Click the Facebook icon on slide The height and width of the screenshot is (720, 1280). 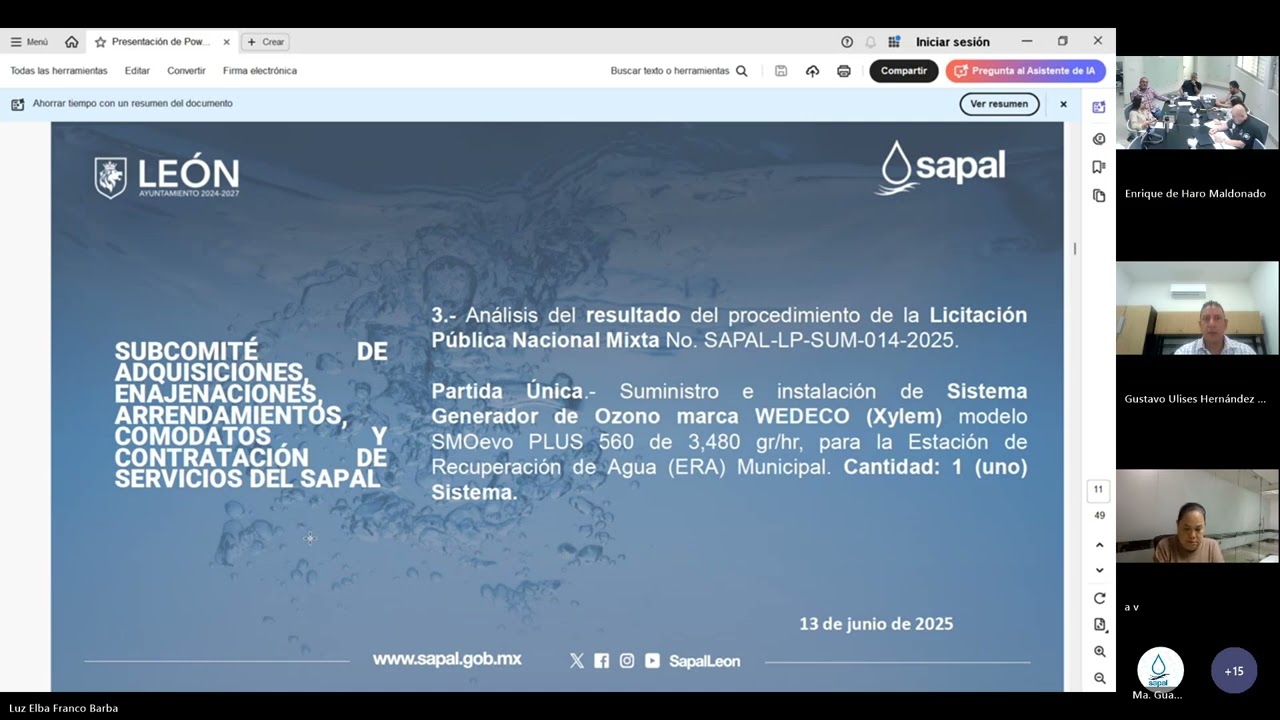[601, 661]
